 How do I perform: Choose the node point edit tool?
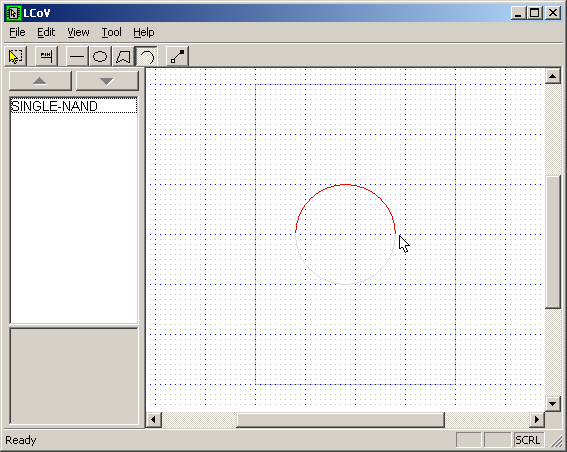pyautogui.click(x=177, y=56)
